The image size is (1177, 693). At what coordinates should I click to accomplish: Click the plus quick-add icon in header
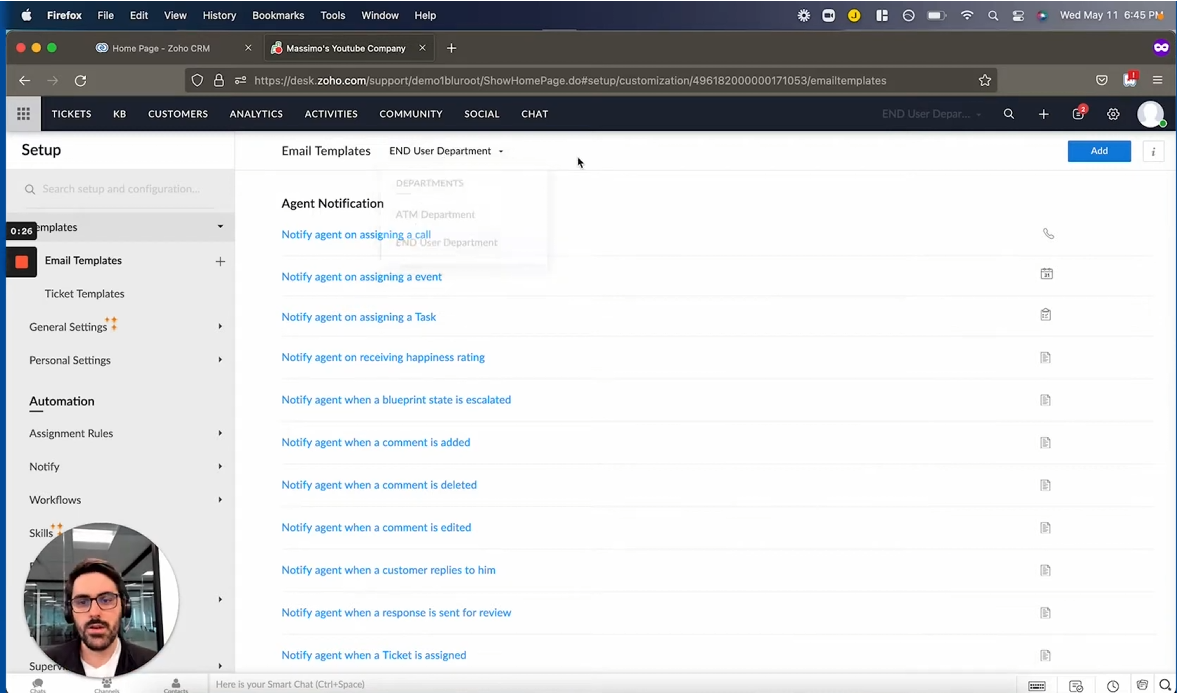point(1043,114)
